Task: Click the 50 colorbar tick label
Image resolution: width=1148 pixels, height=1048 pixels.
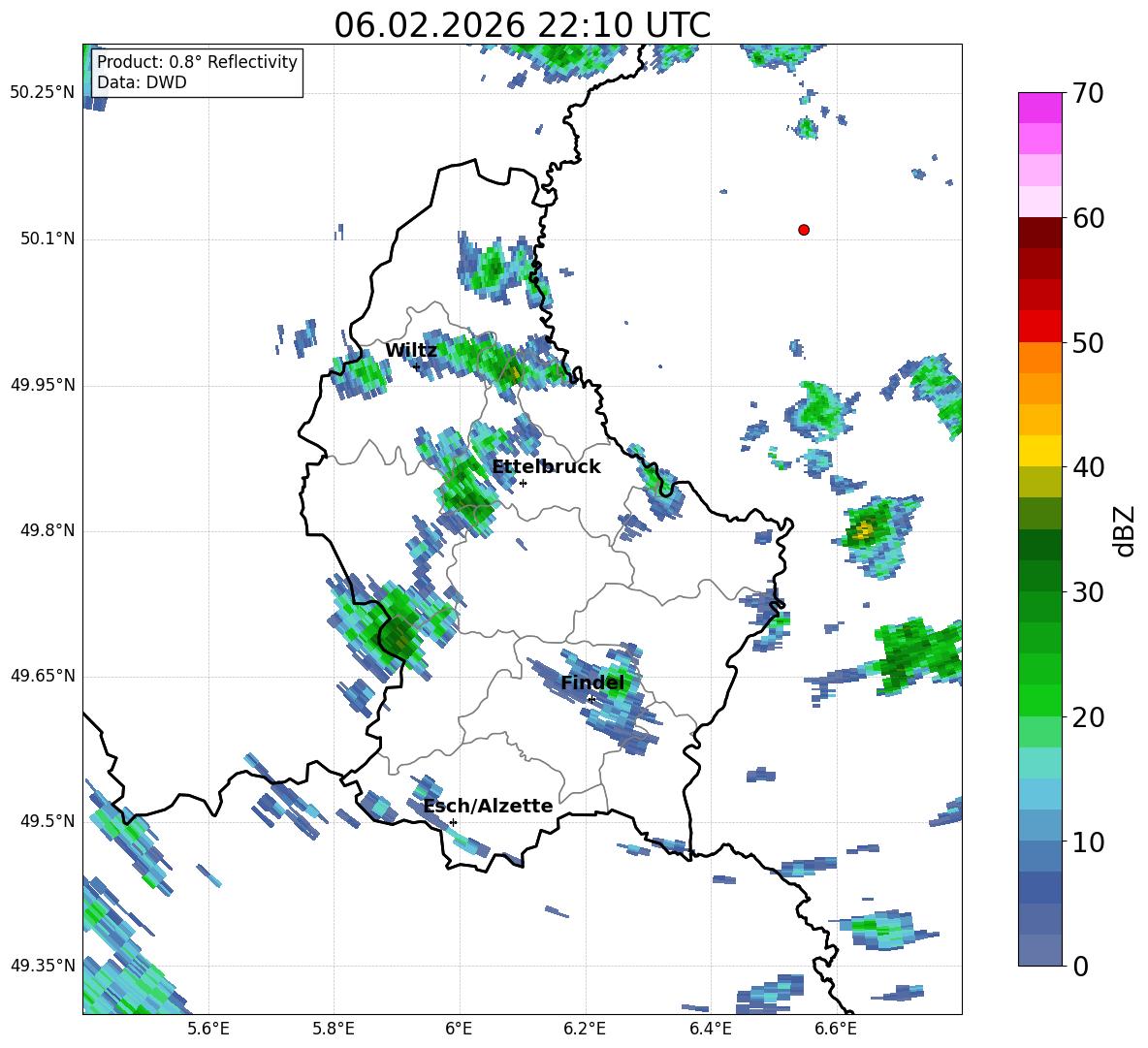Action: coord(1087,342)
